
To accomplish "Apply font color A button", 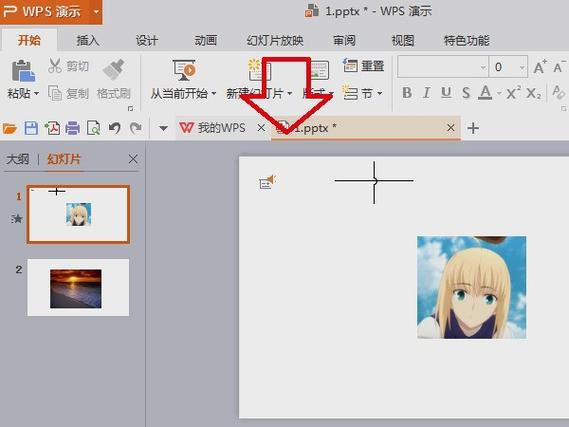I will coord(485,93).
